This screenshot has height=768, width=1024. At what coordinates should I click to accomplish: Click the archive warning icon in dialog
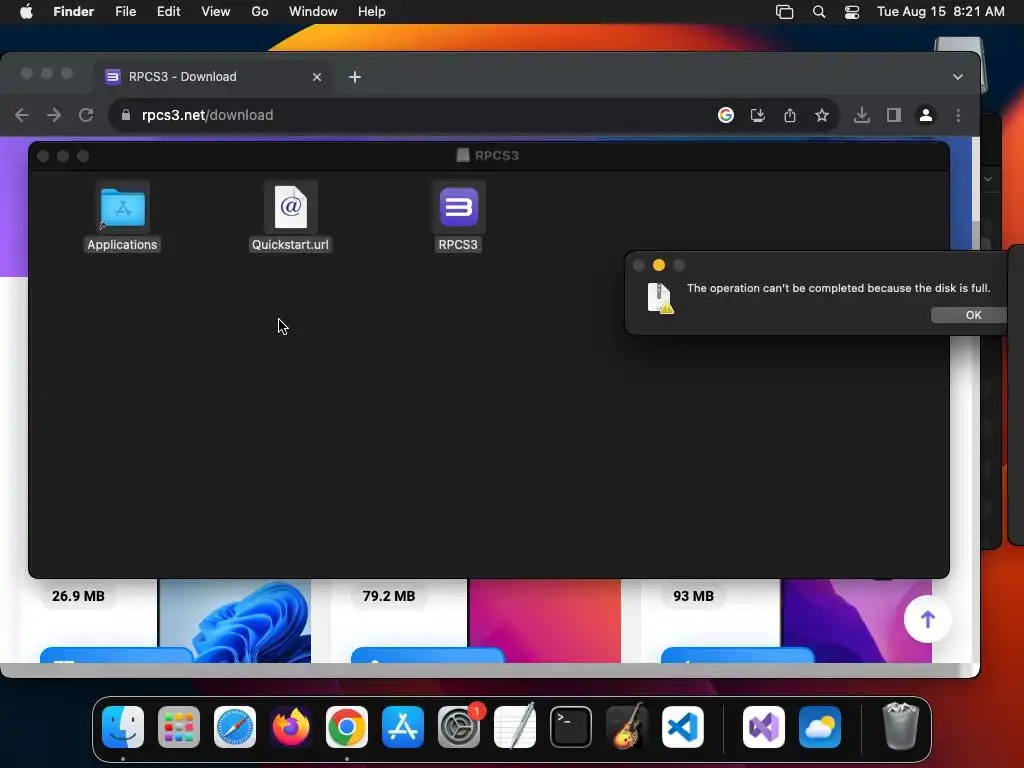[x=660, y=298]
